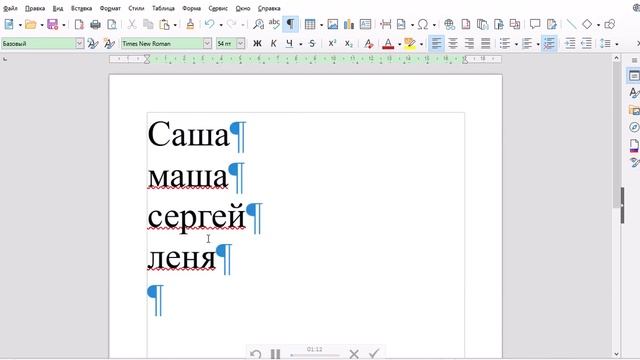Open the Сервис menu
Image resolution: width=640 pixels, height=360 pixels.
point(218,8)
